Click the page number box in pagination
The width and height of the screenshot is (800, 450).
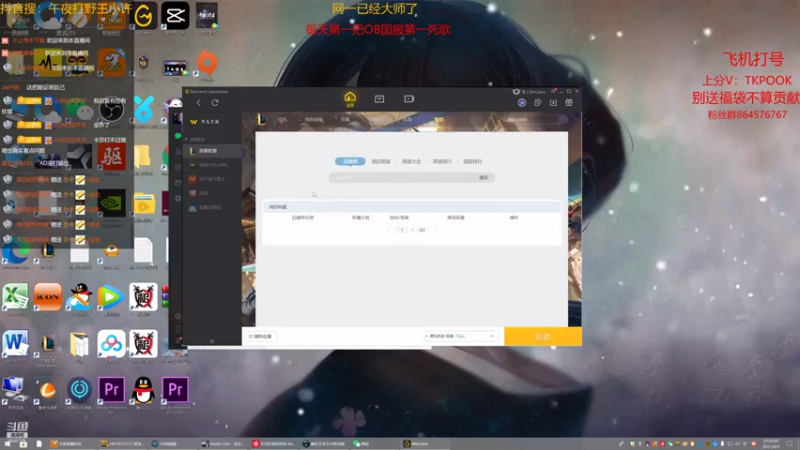point(402,230)
